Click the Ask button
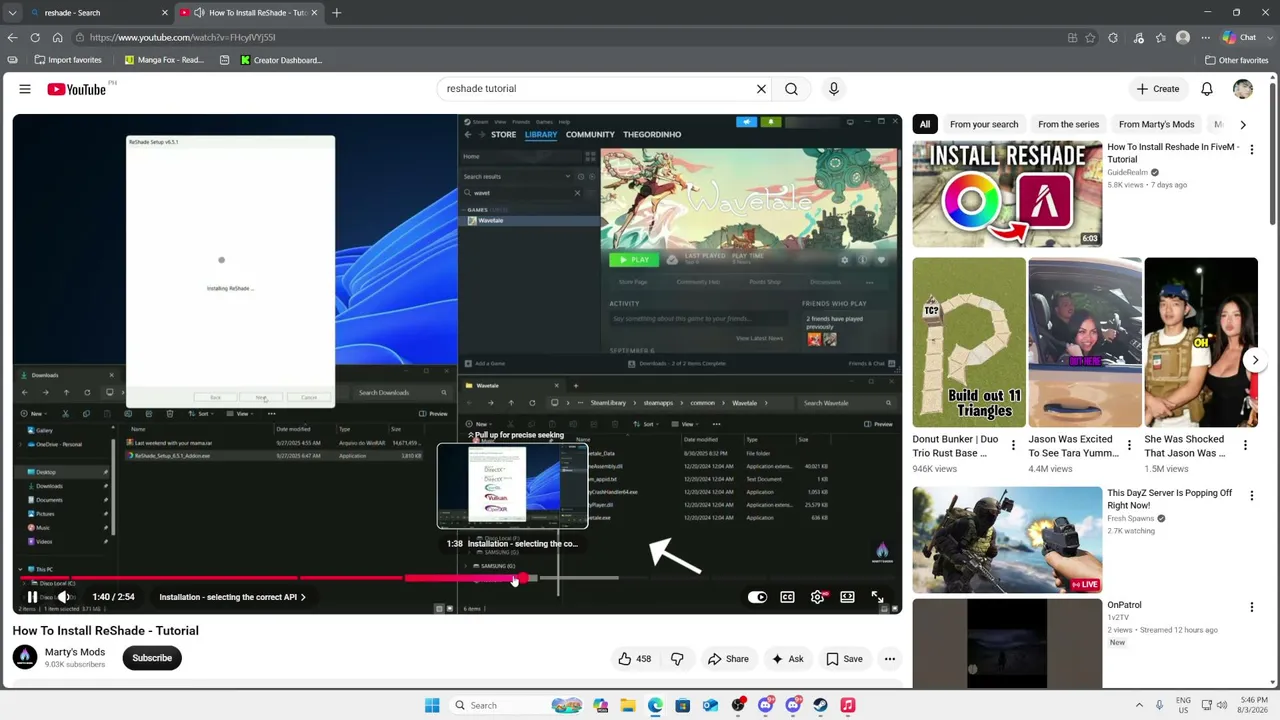This screenshot has height=720, width=1280. 787,659
